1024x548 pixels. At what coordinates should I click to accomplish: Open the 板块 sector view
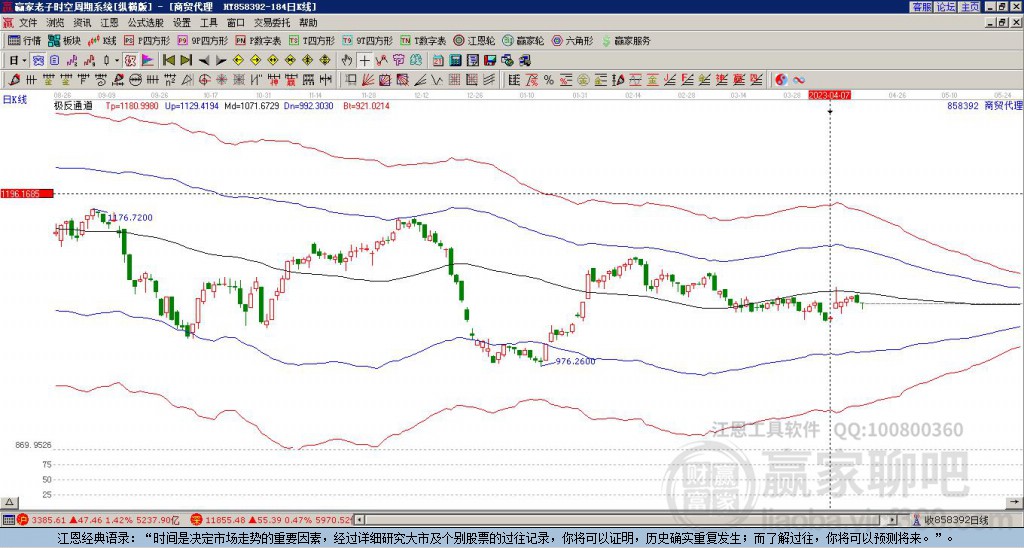[64, 40]
